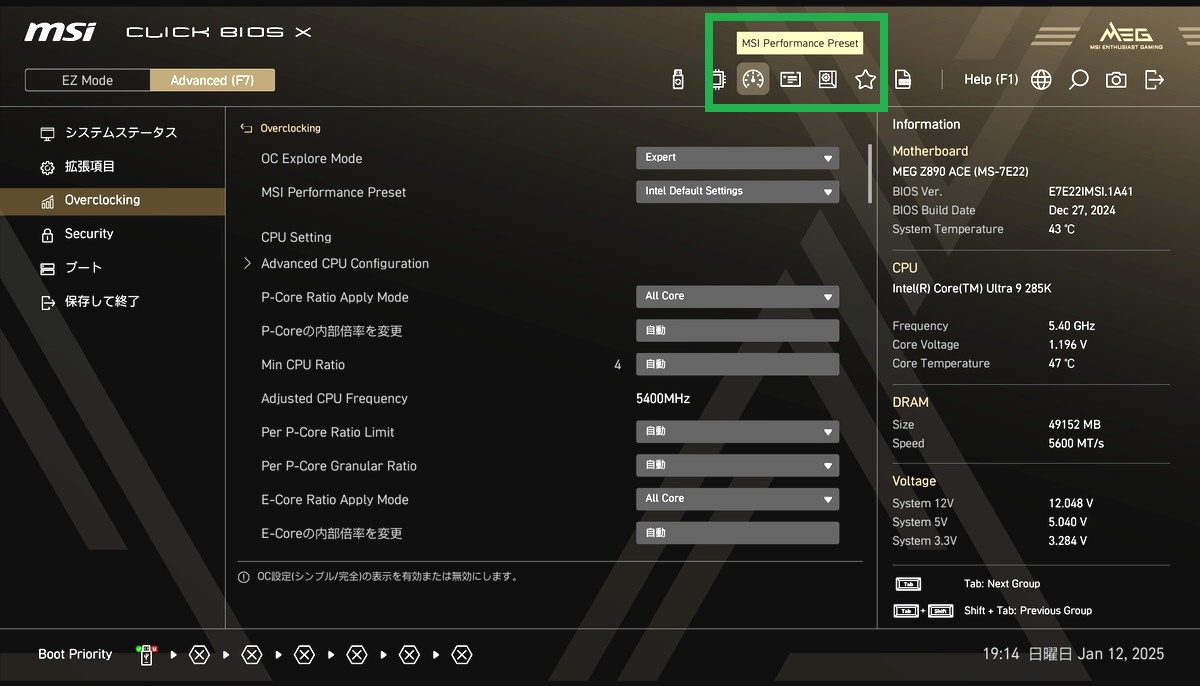The image size is (1200, 686).
Task: Click the Tab: Next Group hint
Action: [1002, 584]
